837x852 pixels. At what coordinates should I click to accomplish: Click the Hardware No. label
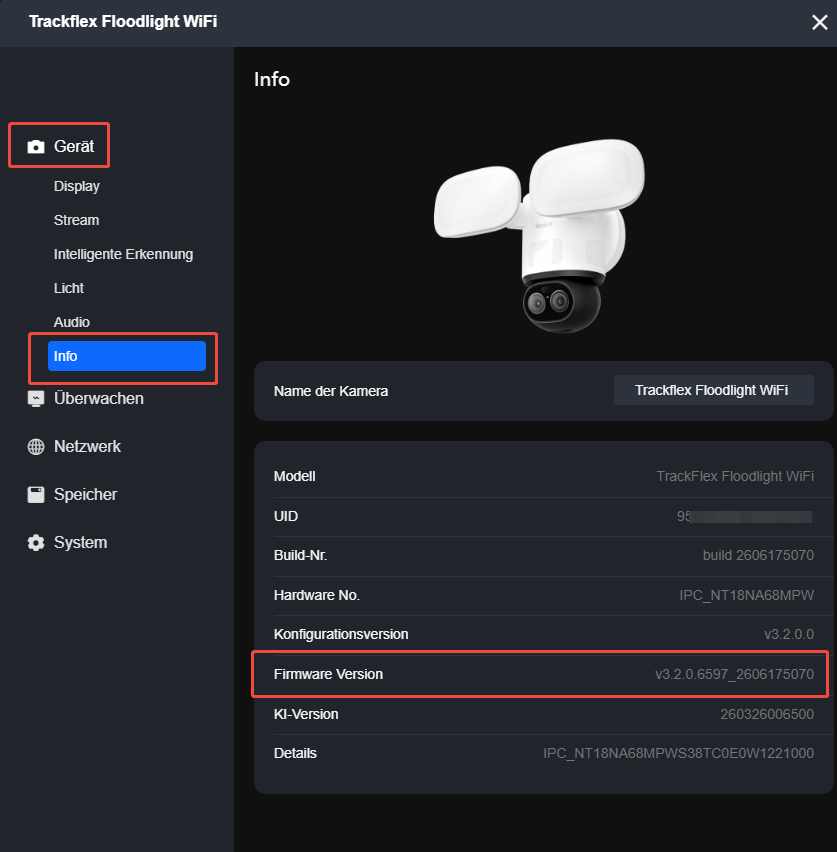click(x=317, y=596)
